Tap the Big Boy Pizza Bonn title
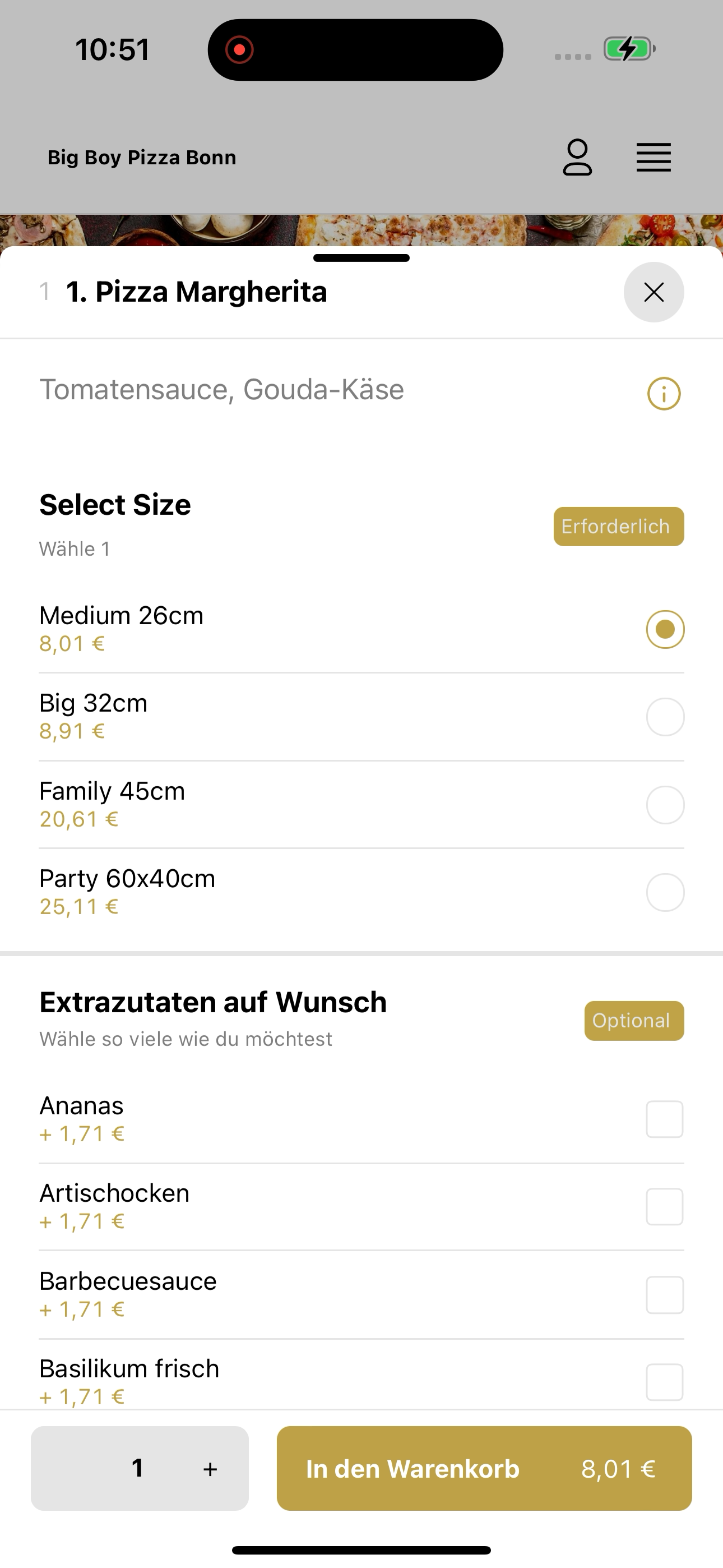Image resolution: width=723 pixels, height=1568 pixels. [x=142, y=158]
